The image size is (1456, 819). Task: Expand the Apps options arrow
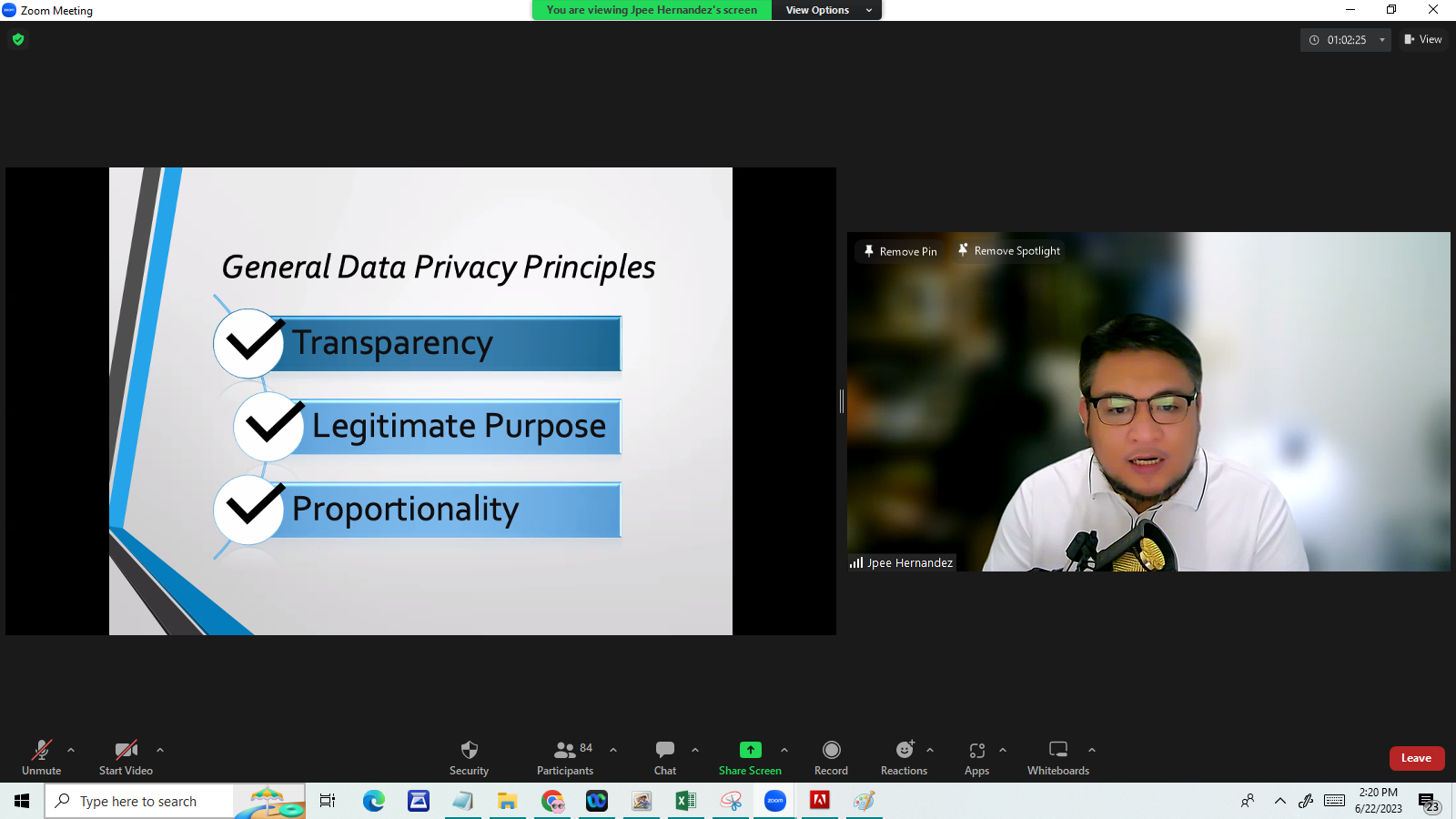point(1003,750)
